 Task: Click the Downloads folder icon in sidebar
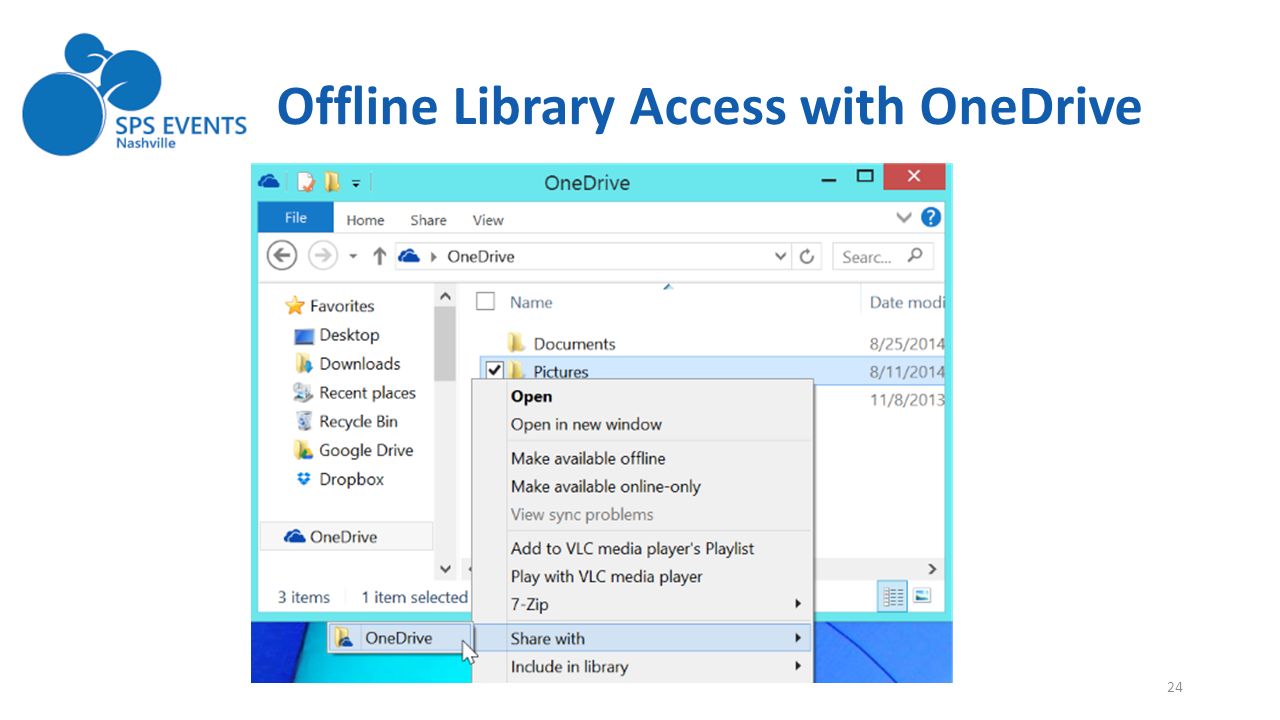tap(304, 364)
